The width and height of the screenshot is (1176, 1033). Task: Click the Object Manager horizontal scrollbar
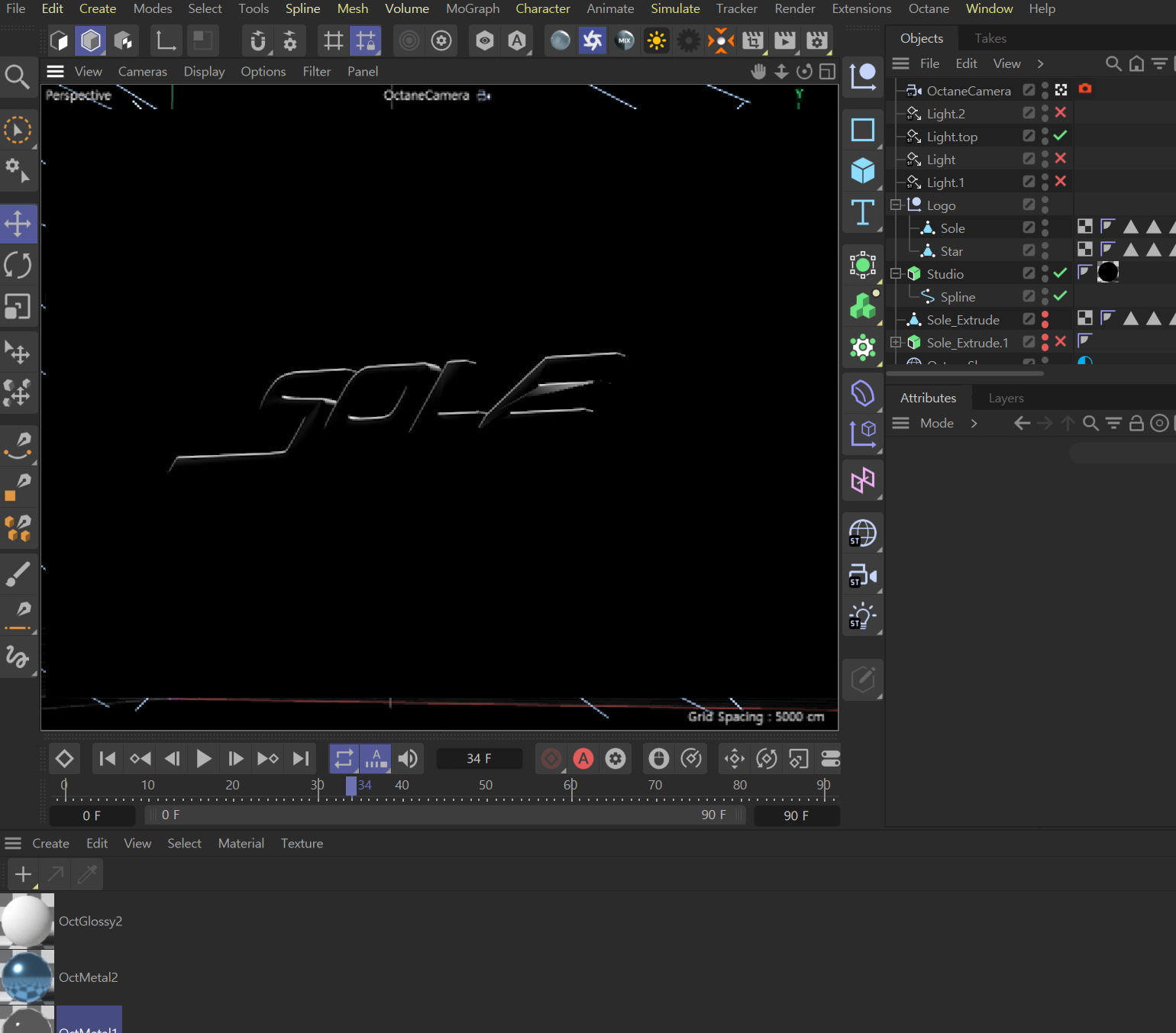pos(964,373)
